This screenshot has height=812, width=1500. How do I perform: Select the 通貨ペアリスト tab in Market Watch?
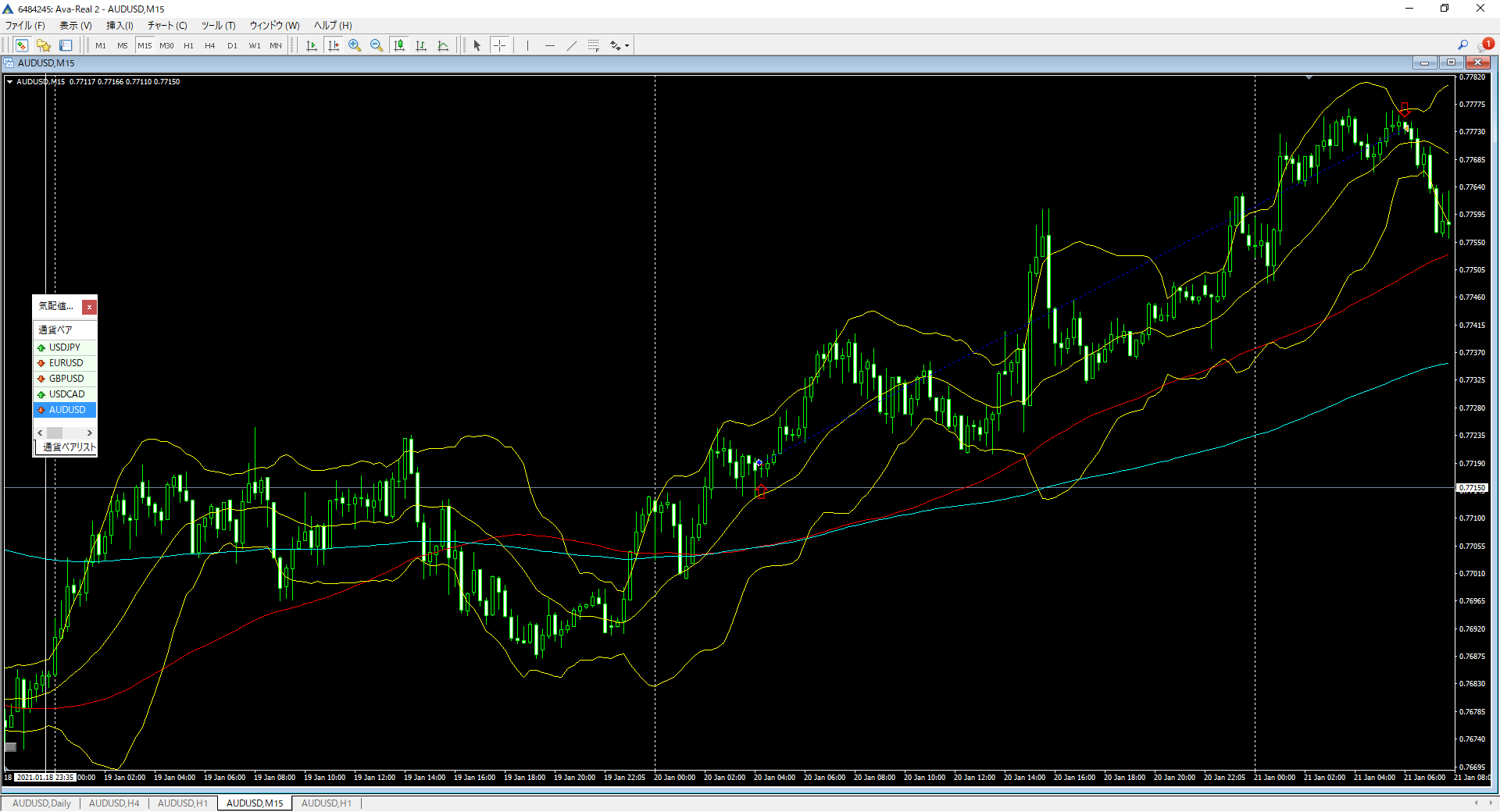pos(68,447)
